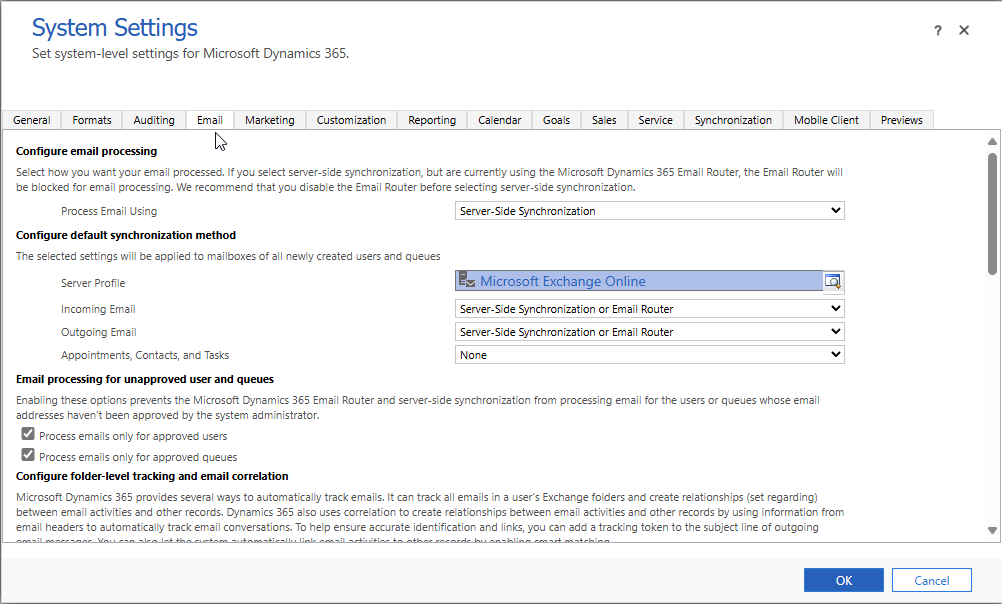Open the Mobile Client tab

coord(826,120)
